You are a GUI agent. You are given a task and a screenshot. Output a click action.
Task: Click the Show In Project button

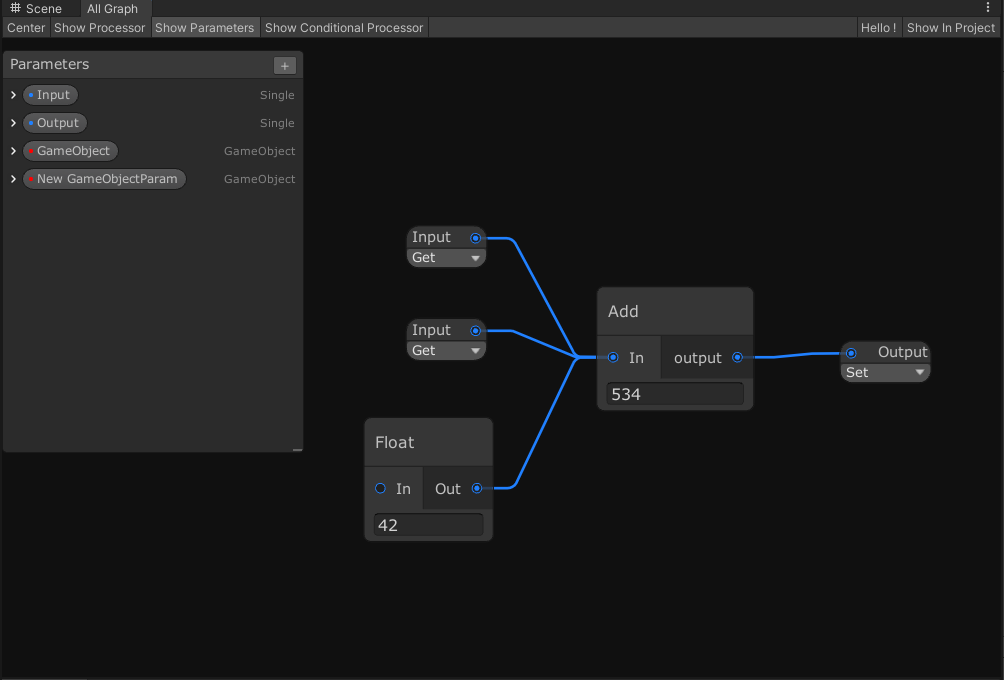tap(951, 28)
